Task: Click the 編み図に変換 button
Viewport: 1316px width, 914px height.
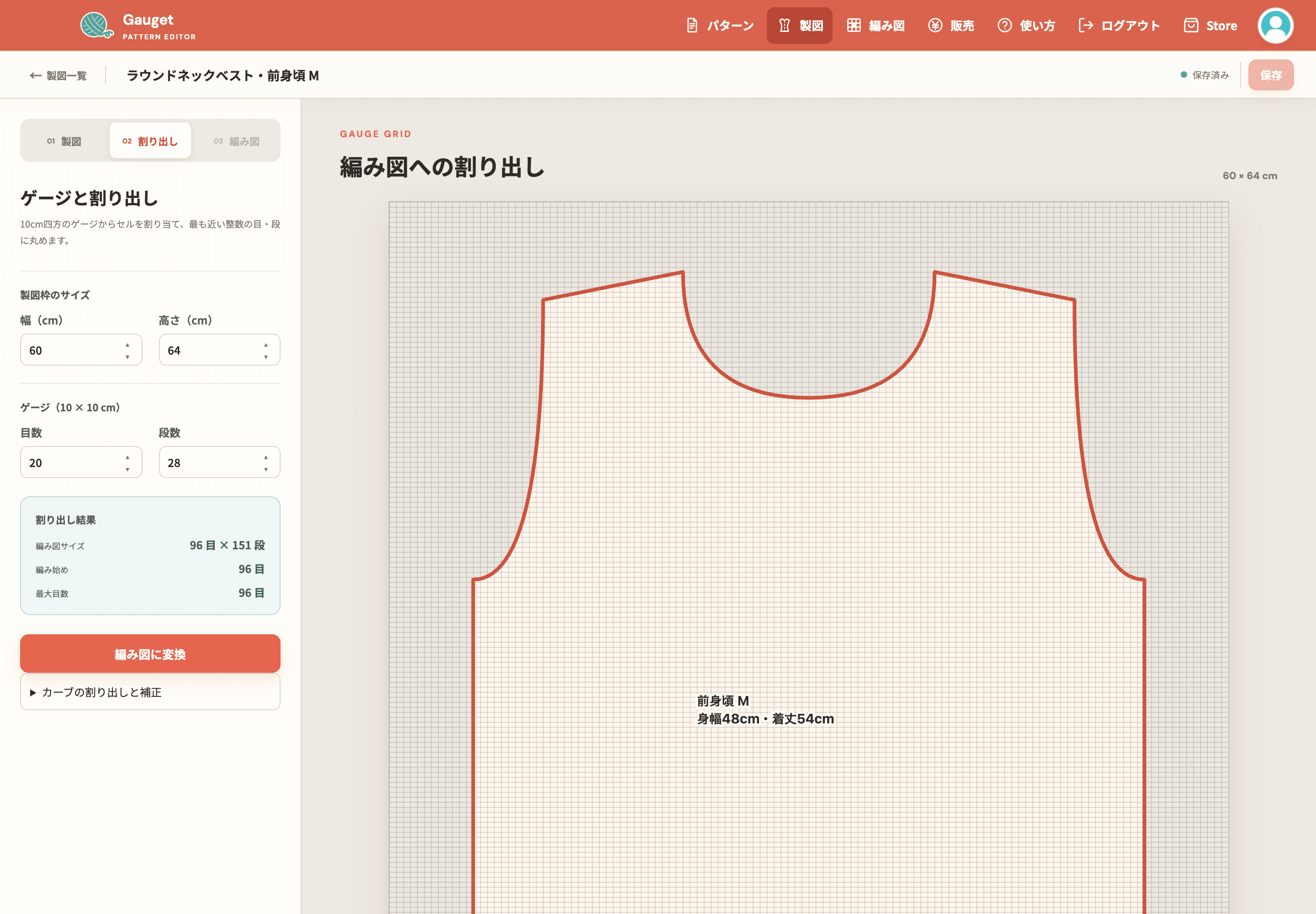Action: [150, 654]
